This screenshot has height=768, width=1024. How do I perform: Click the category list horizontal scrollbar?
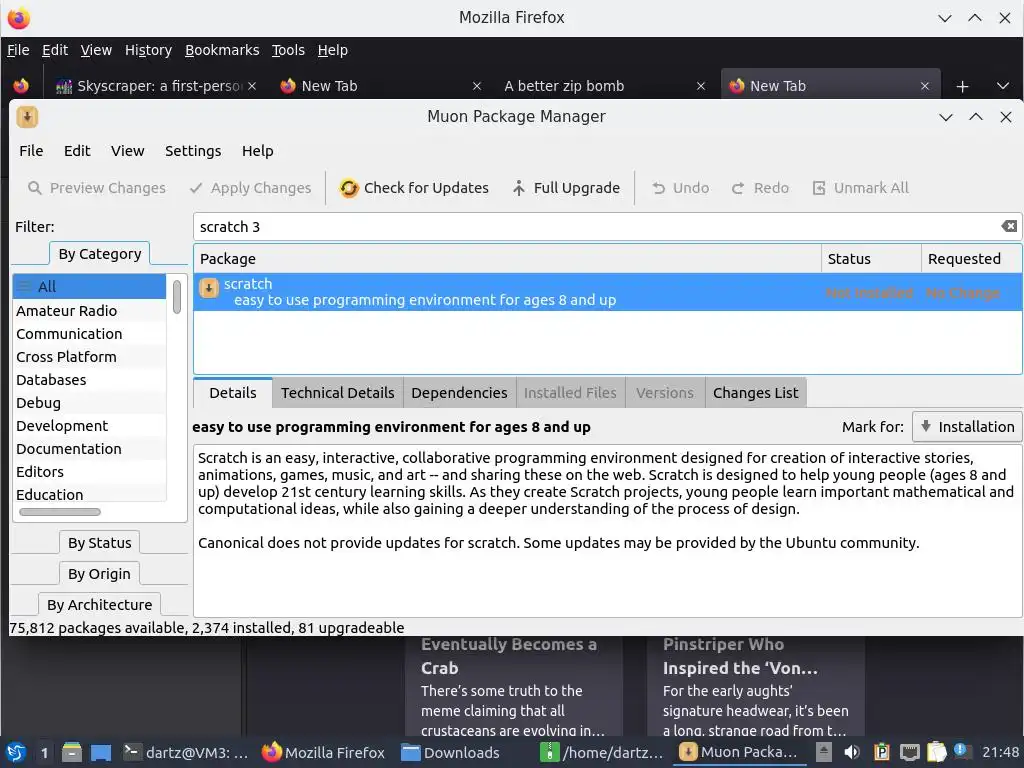pos(60,512)
